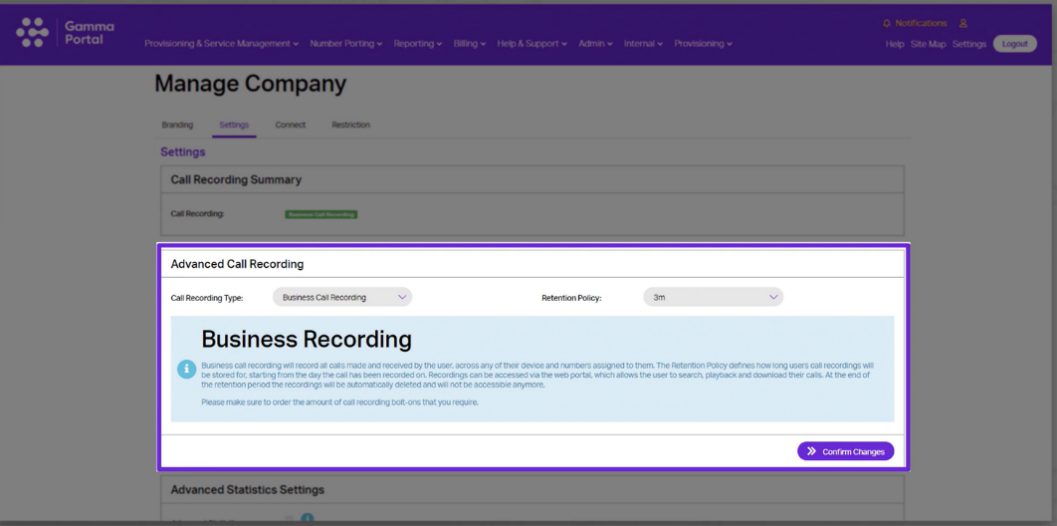1057x526 pixels.
Task: Click the Business Recording heading text
Action: 307,339
